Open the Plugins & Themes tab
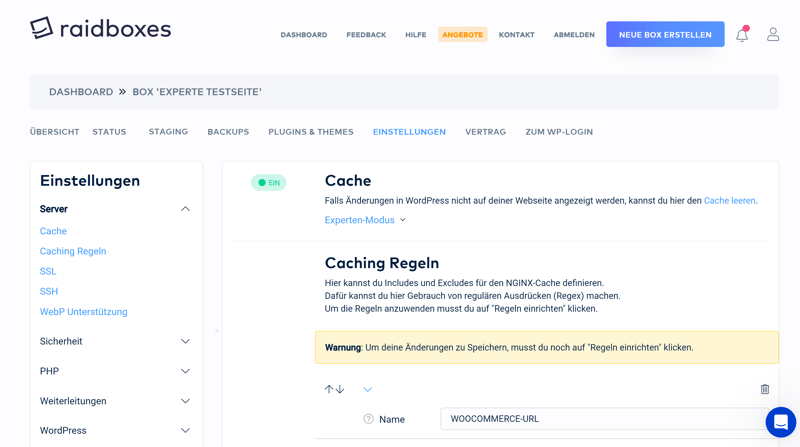Screen dimensions: 800x447 [310, 132]
